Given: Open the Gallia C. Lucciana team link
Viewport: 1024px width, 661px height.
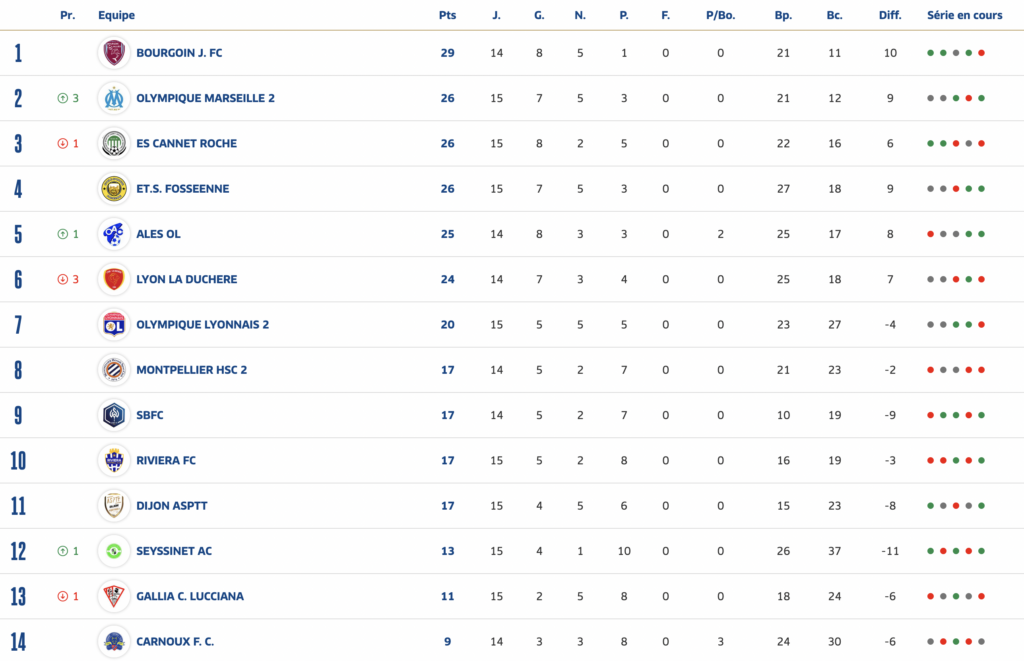Looking at the screenshot, I should pos(189,596).
